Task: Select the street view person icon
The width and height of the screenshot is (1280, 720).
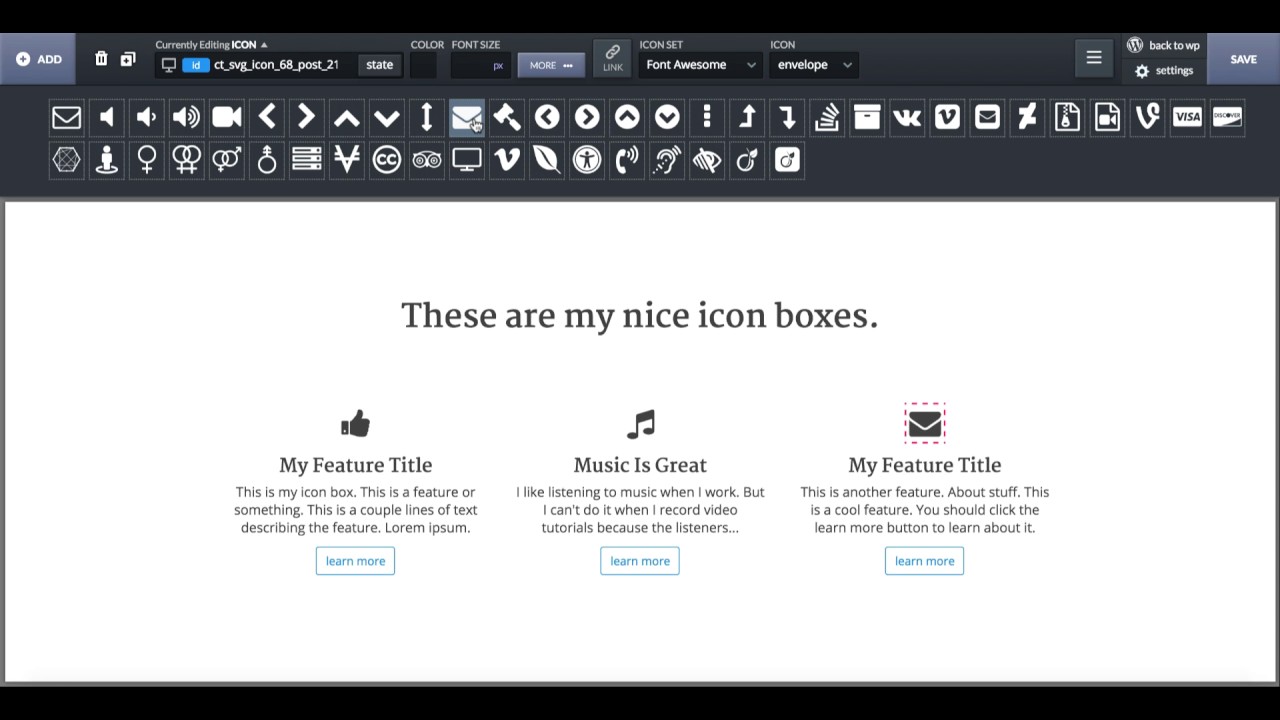Action: pos(106,160)
